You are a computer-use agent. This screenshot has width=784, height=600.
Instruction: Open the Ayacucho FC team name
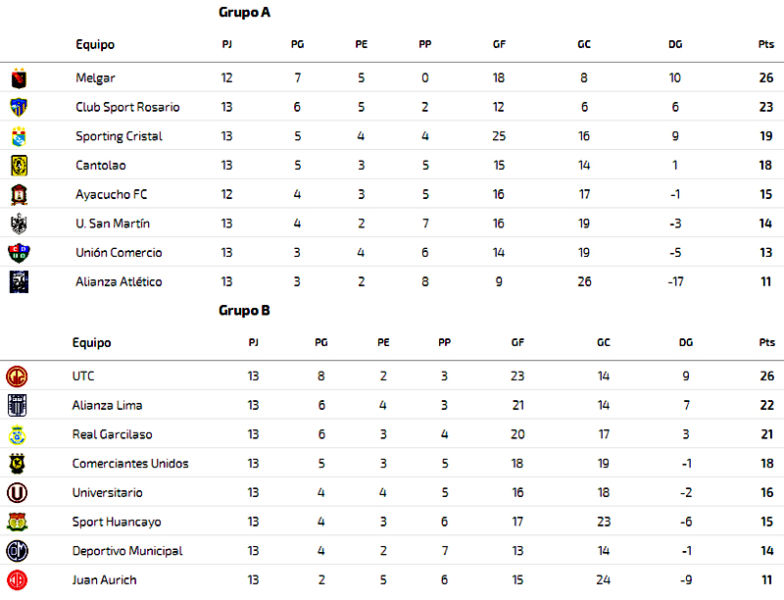click(x=111, y=194)
